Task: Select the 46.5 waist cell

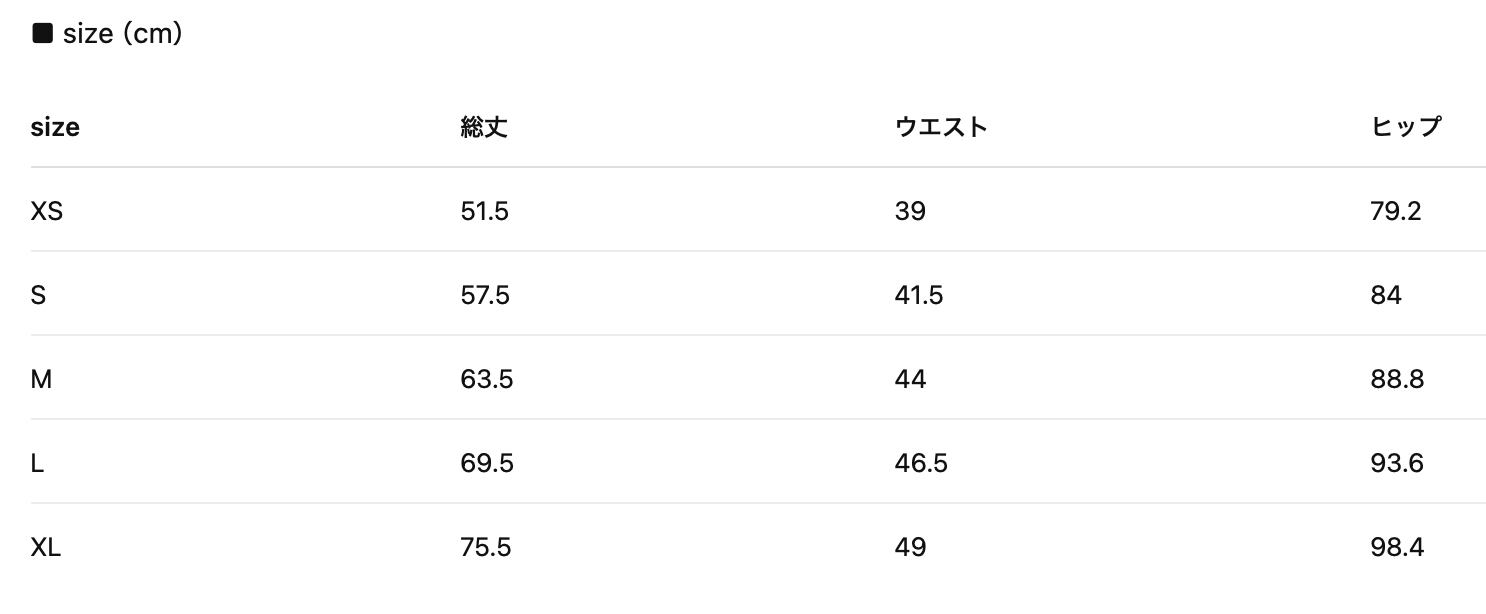Action: [920, 463]
